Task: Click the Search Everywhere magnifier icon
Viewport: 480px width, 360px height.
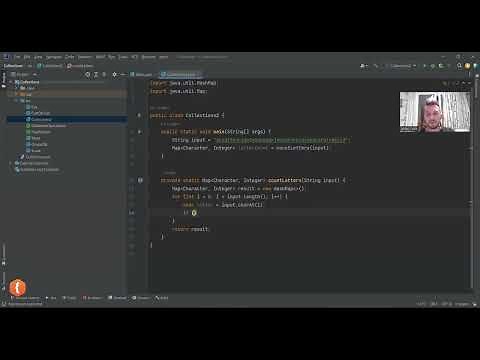Action: tap(459, 66)
